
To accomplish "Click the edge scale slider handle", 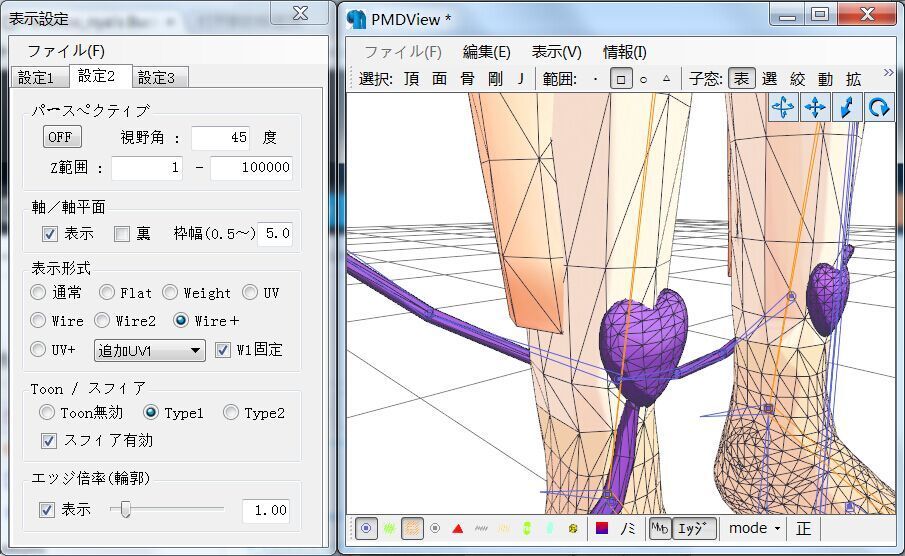I will tap(126, 510).
